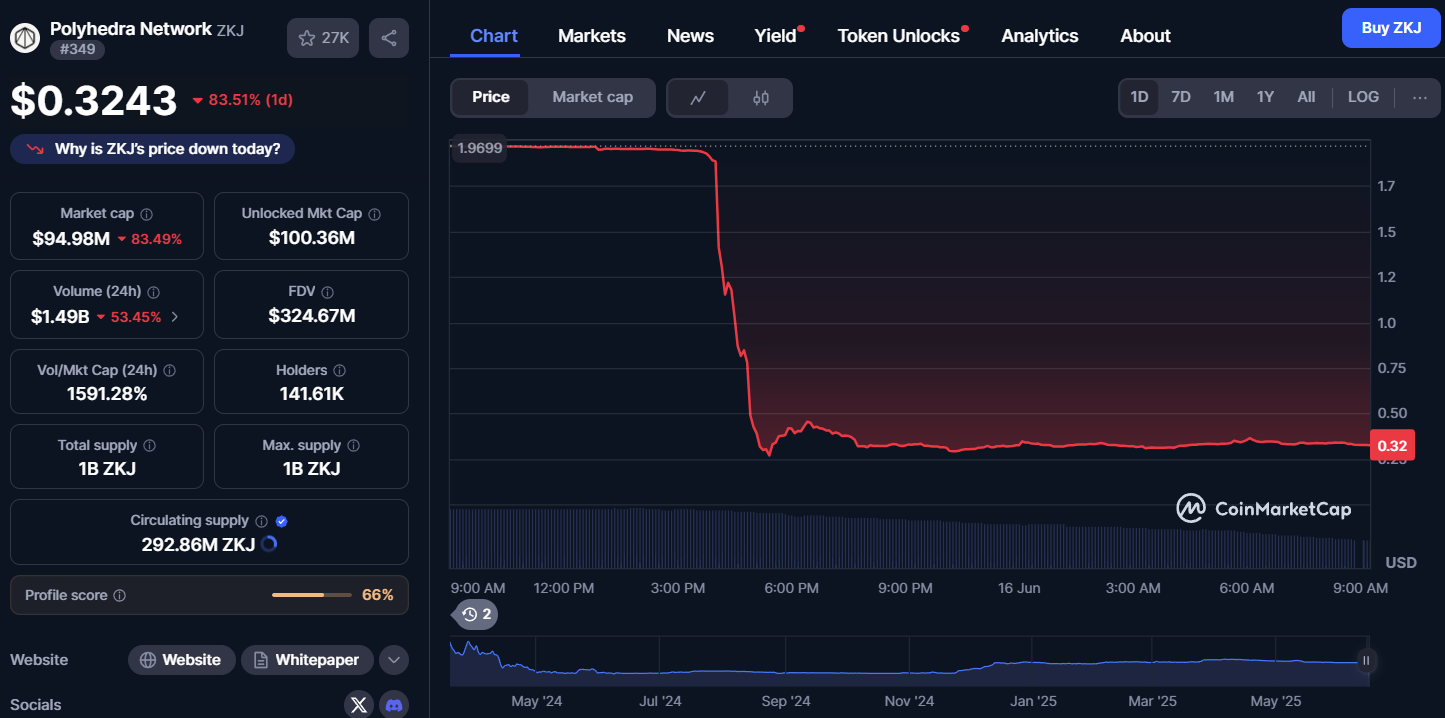Image resolution: width=1445 pixels, height=718 pixels.
Task: Click the Buy ZKJ button
Action: click(x=1390, y=28)
